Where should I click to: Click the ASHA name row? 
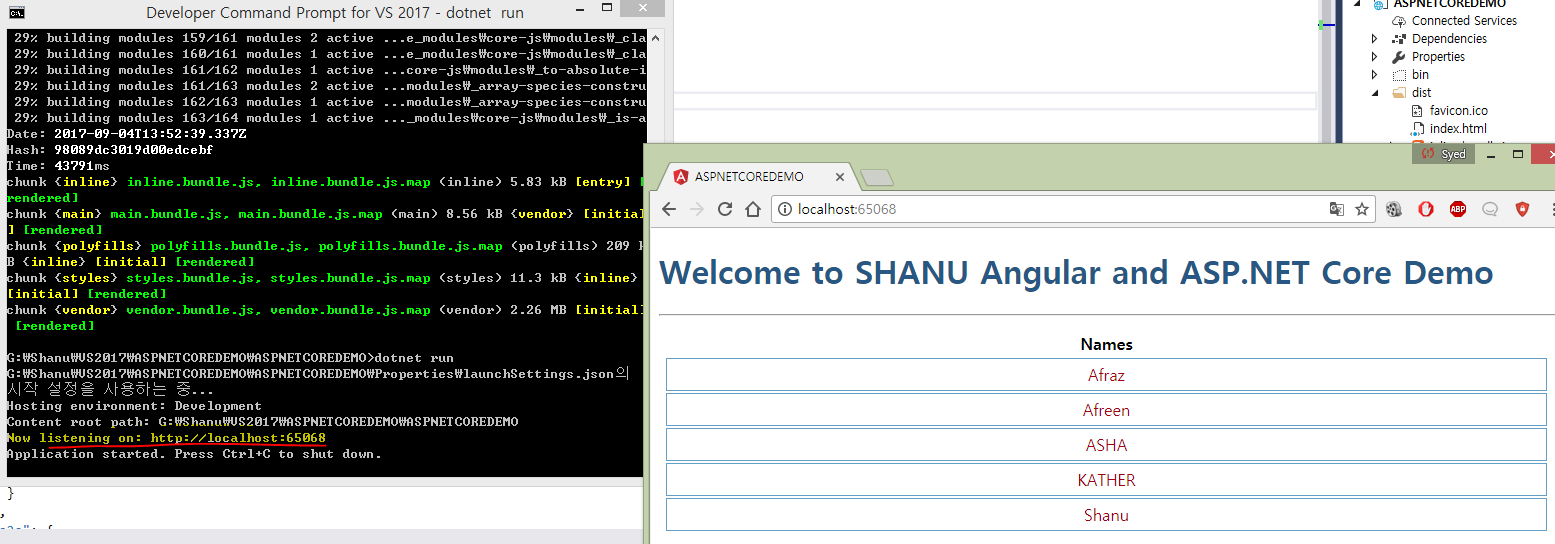point(1106,445)
